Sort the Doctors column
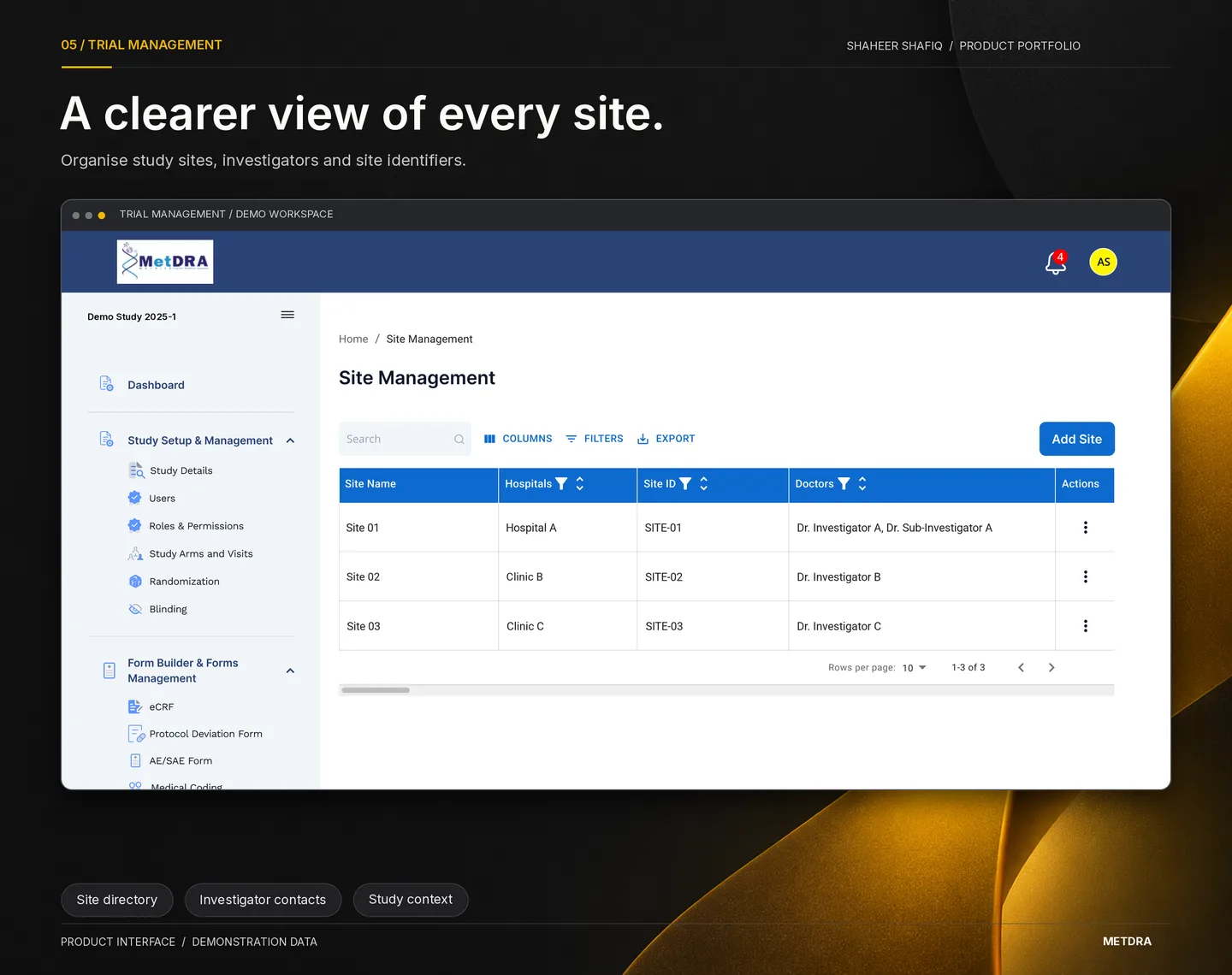Image resolution: width=1232 pixels, height=975 pixels. point(862,484)
